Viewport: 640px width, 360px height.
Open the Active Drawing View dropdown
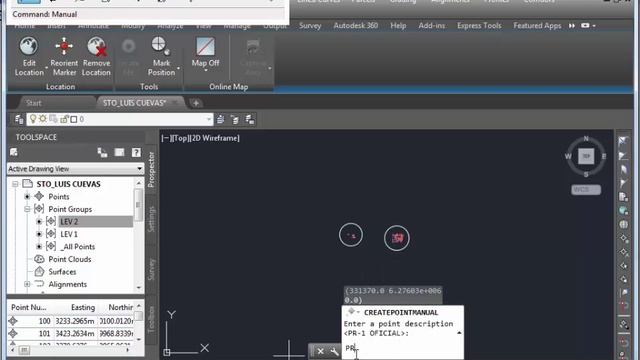pyautogui.click(x=140, y=169)
